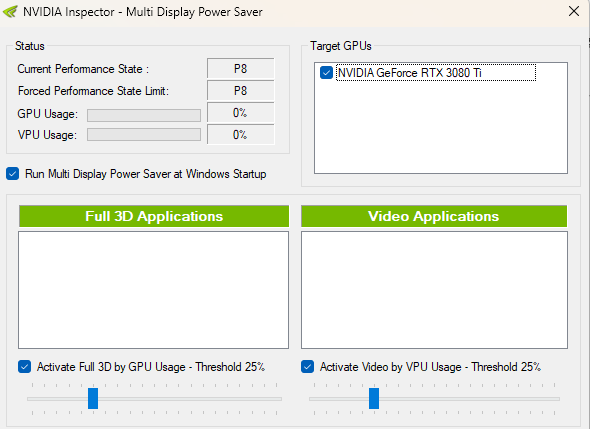Click the VPU usage threshold slider handle

pos(374,398)
